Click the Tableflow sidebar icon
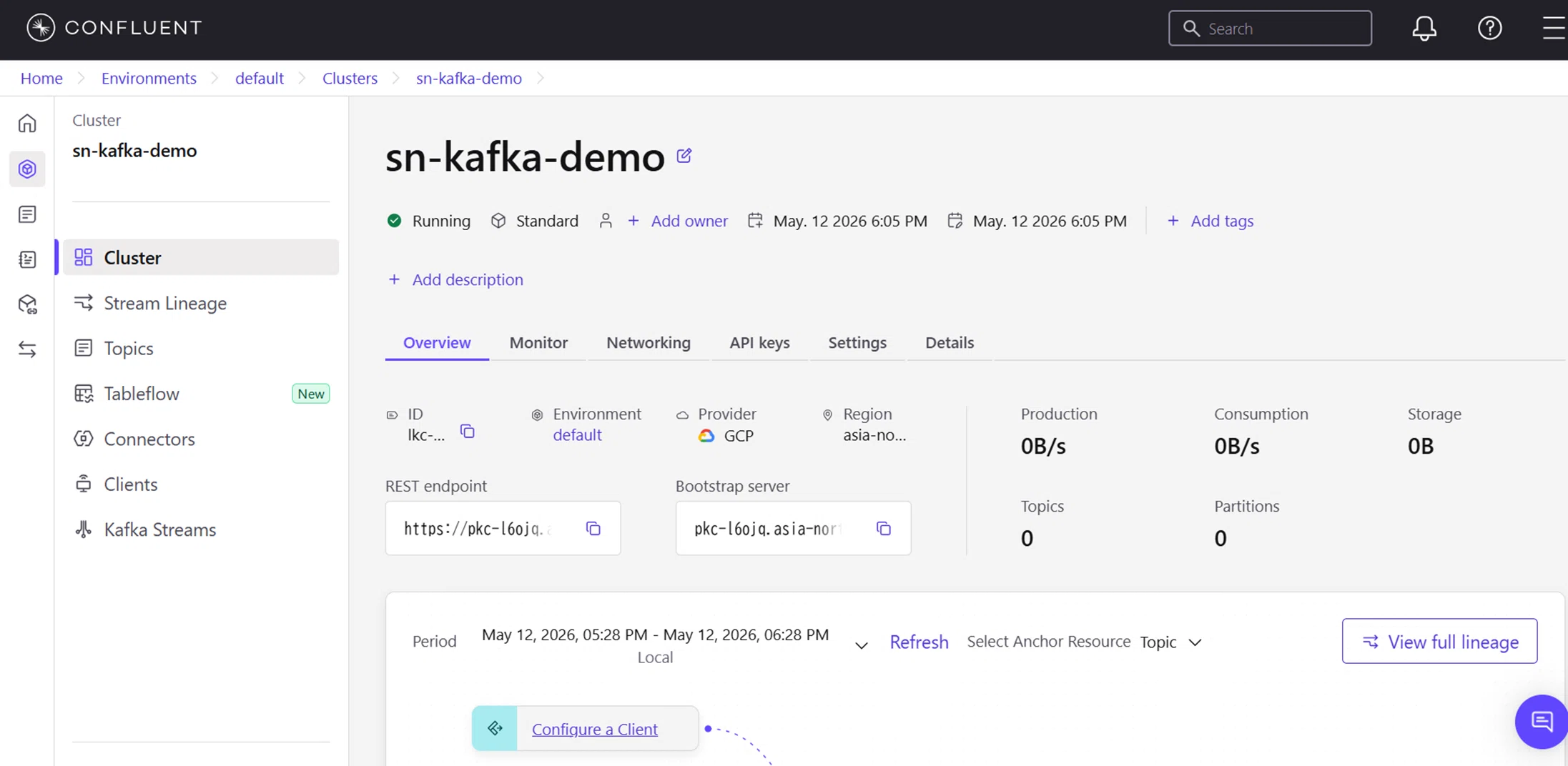The width and height of the screenshot is (1568, 766). pyautogui.click(x=84, y=394)
